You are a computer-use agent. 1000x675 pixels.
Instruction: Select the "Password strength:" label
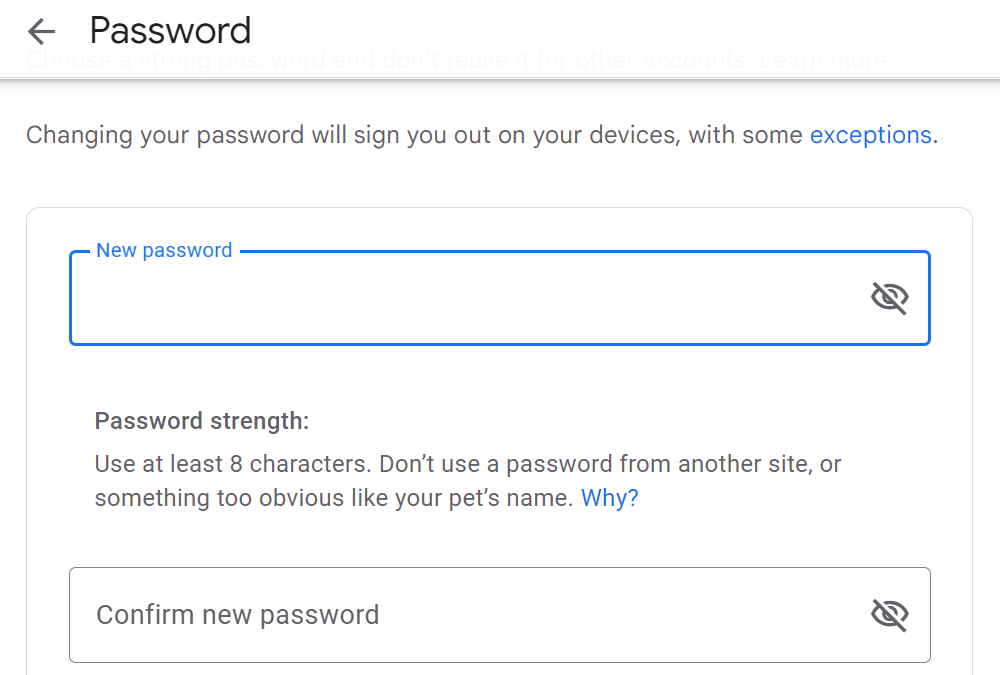202,421
